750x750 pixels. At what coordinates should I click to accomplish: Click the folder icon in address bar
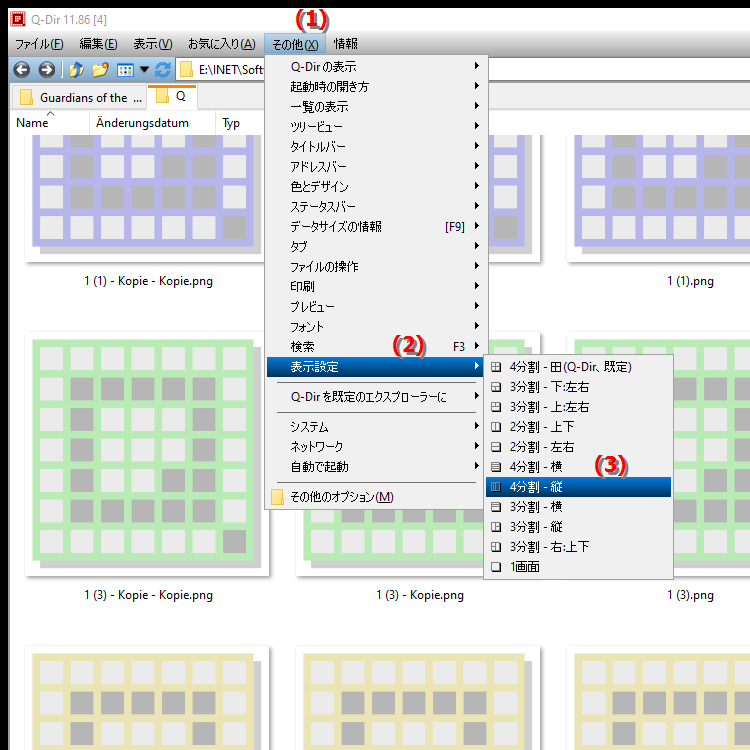click(186, 70)
